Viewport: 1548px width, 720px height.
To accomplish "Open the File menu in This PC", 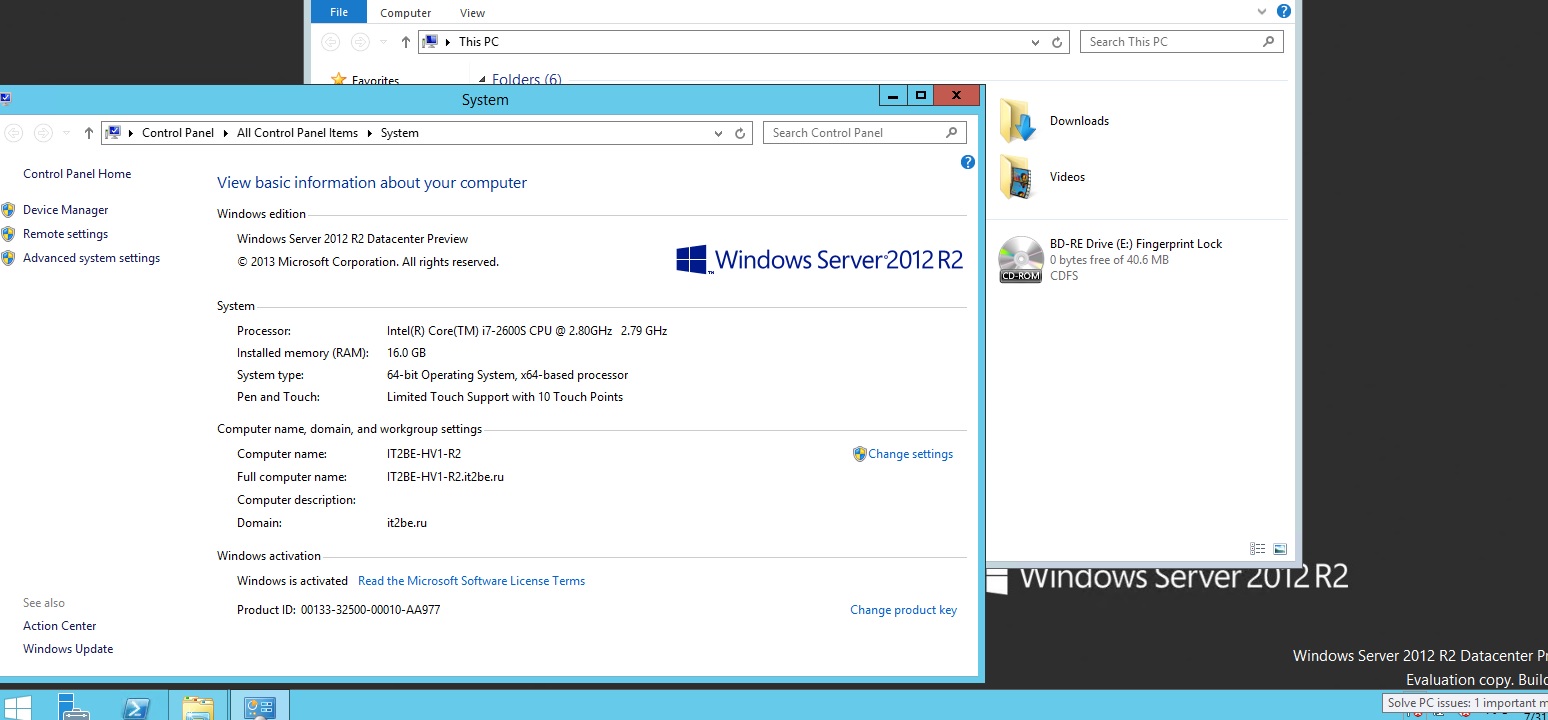I will (x=338, y=11).
